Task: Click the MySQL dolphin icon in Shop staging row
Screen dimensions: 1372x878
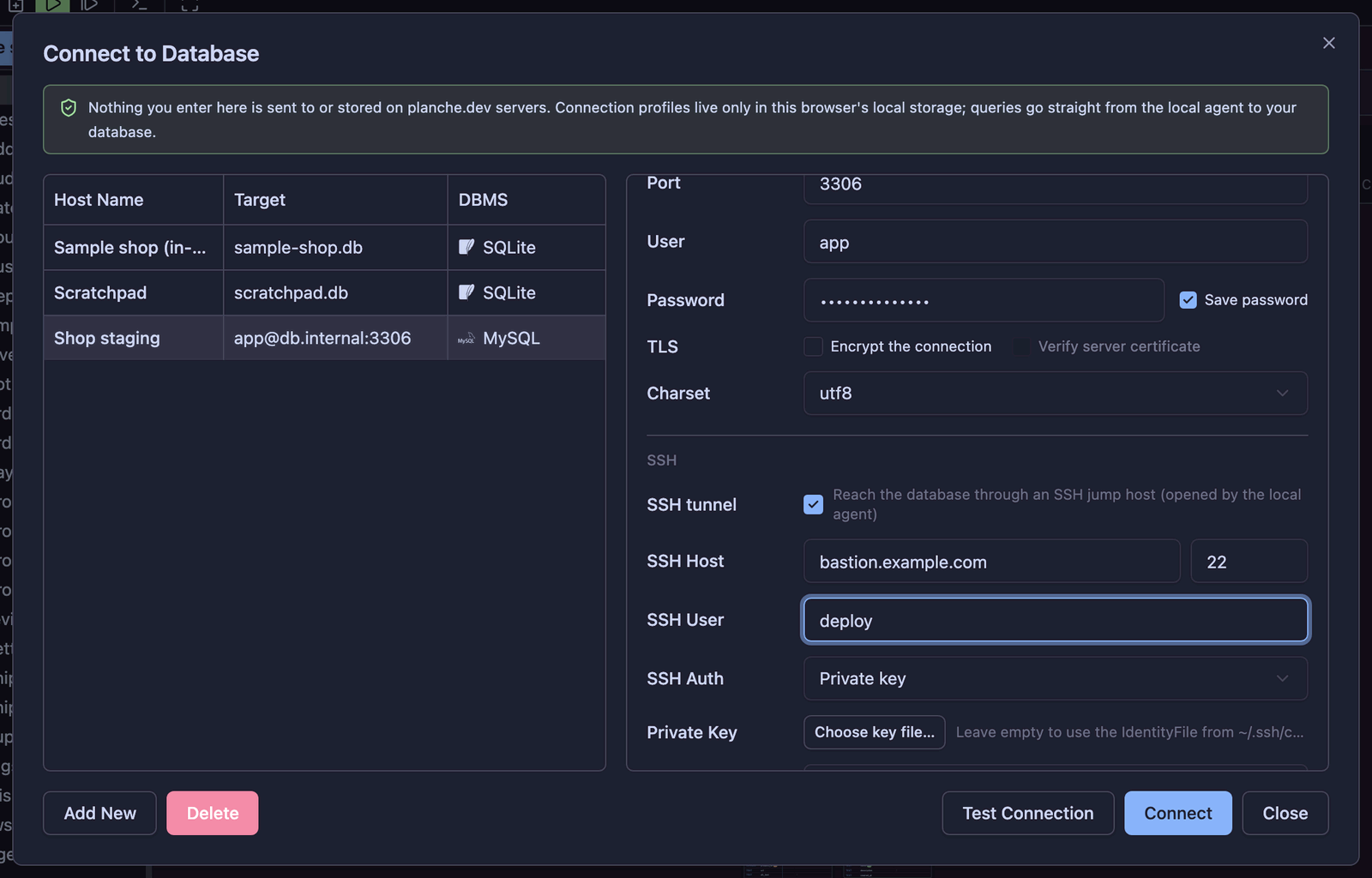Action: click(466, 338)
